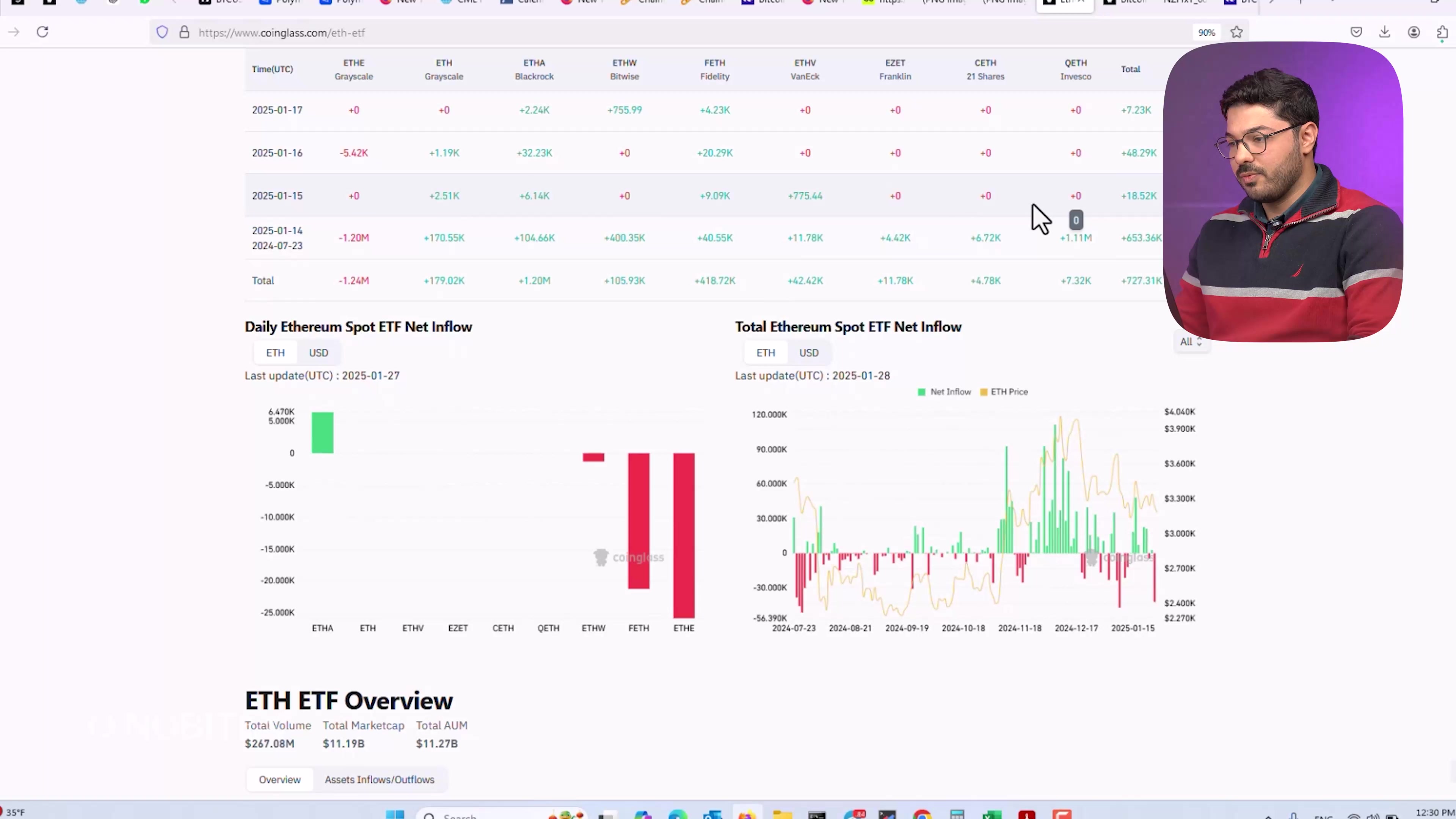Screen dimensions: 1456x819
Task: Click the $11.27B Total AUM value
Action: (x=437, y=744)
